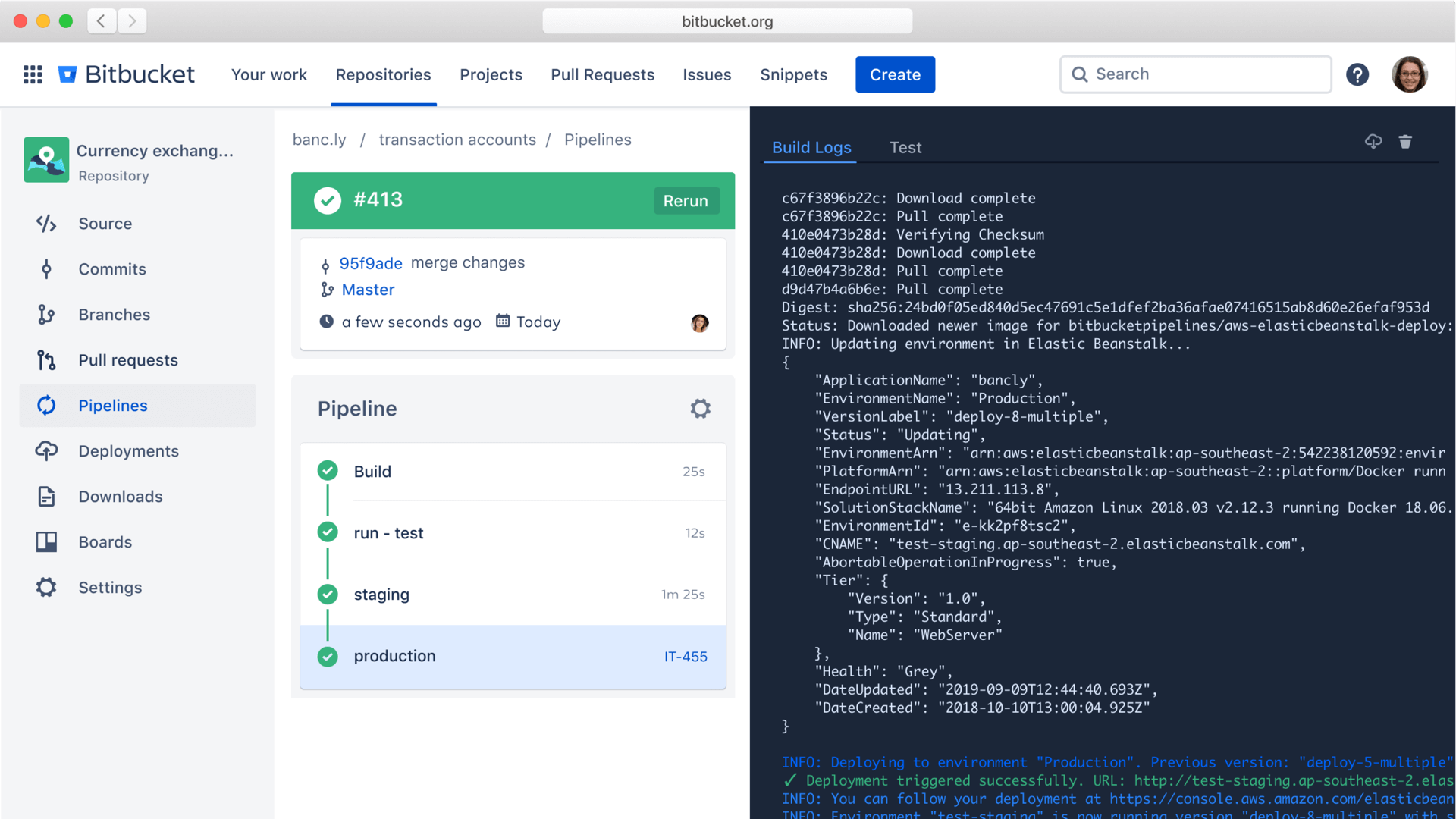Open the Repositories navigation tab
Image resolution: width=1456 pixels, height=819 pixels.
(383, 74)
